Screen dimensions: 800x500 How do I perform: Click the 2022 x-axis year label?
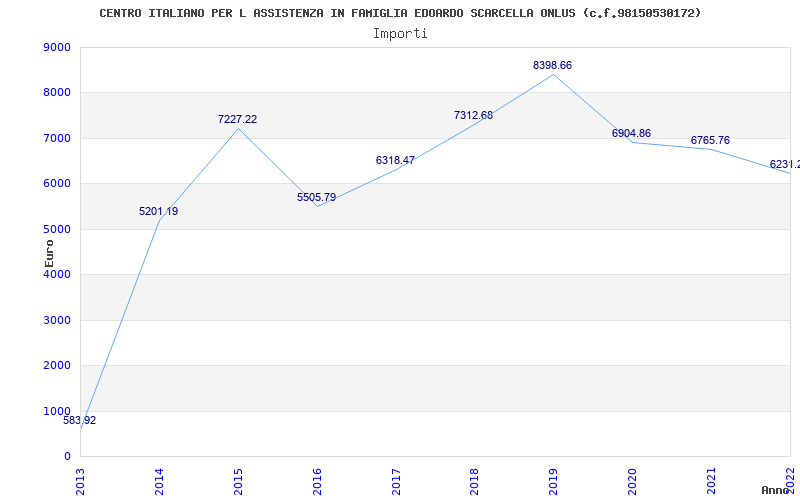tap(790, 481)
